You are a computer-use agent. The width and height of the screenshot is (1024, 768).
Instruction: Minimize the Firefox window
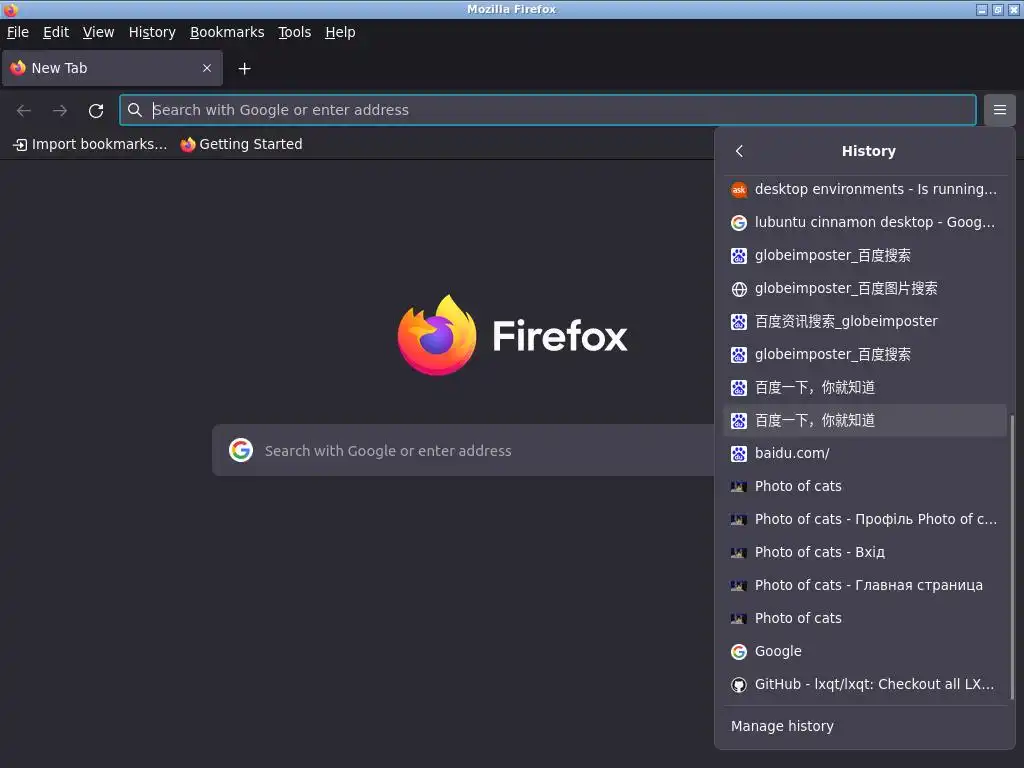982,9
